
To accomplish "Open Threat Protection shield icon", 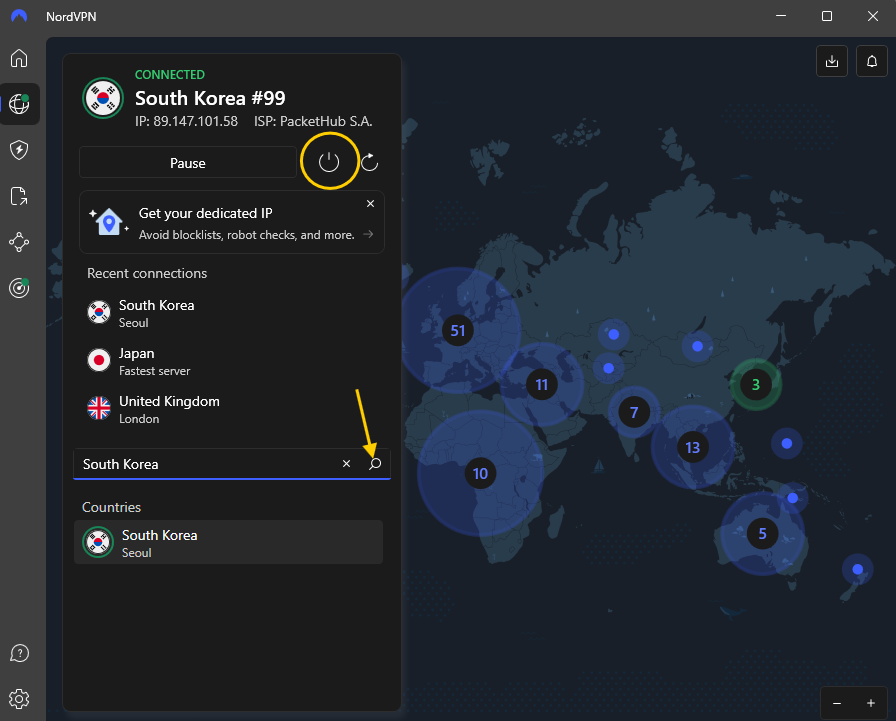I will click(19, 150).
